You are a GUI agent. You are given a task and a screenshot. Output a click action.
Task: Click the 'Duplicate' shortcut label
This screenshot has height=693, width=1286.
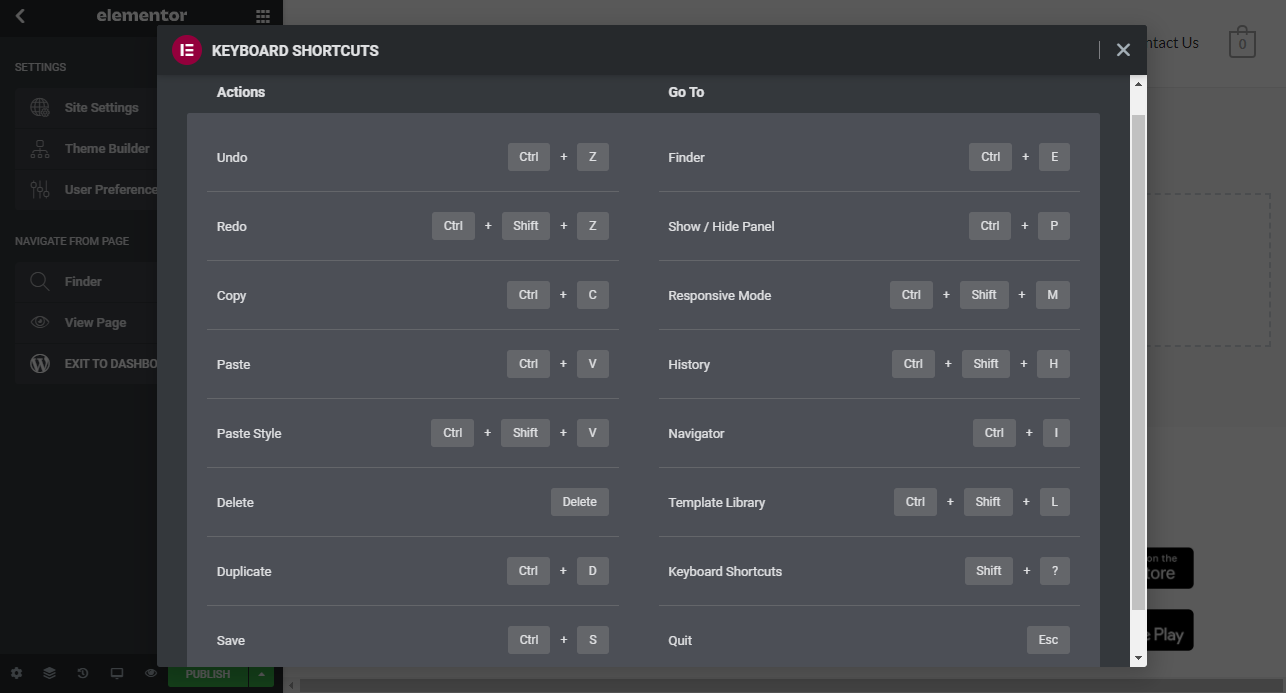(244, 571)
